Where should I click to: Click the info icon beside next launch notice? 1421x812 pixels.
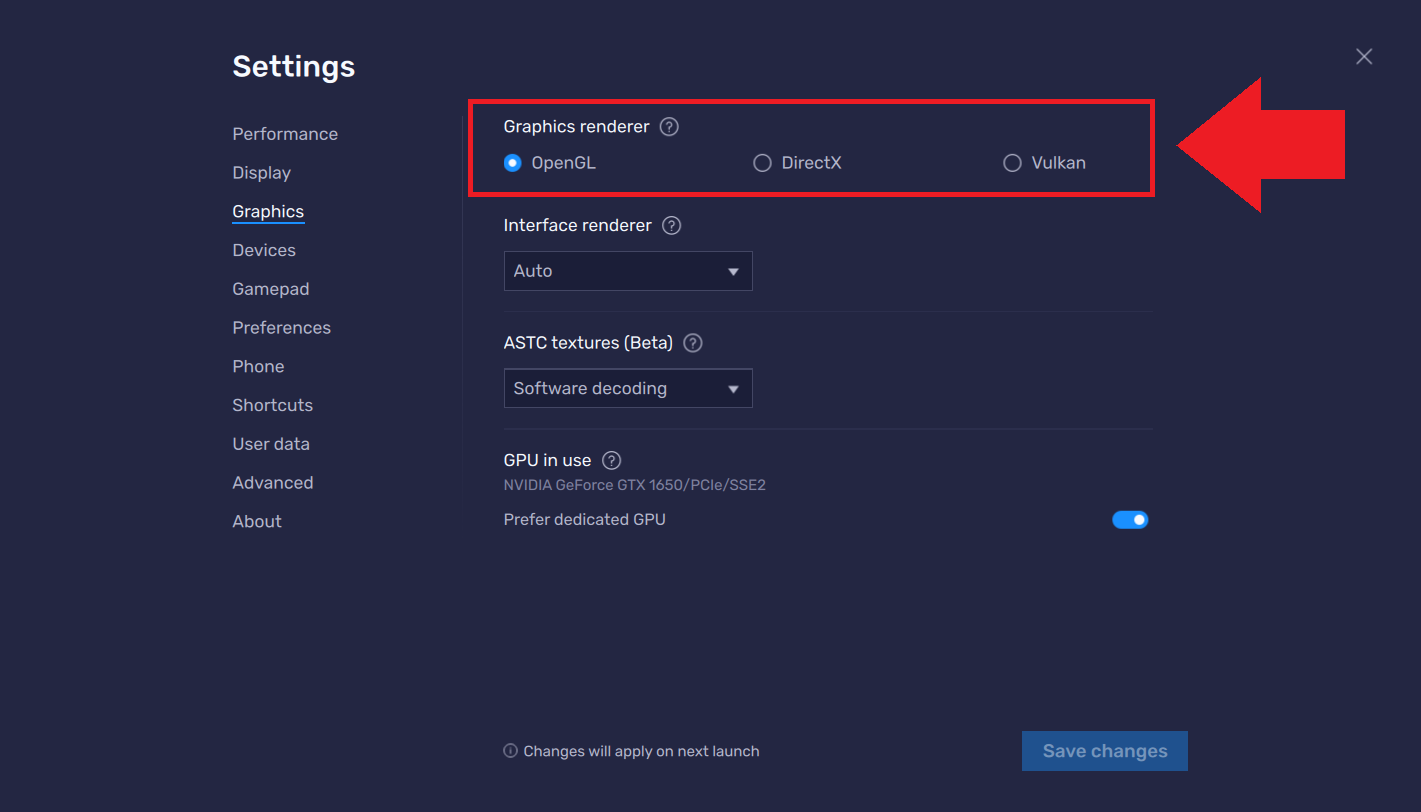click(509, 751)
